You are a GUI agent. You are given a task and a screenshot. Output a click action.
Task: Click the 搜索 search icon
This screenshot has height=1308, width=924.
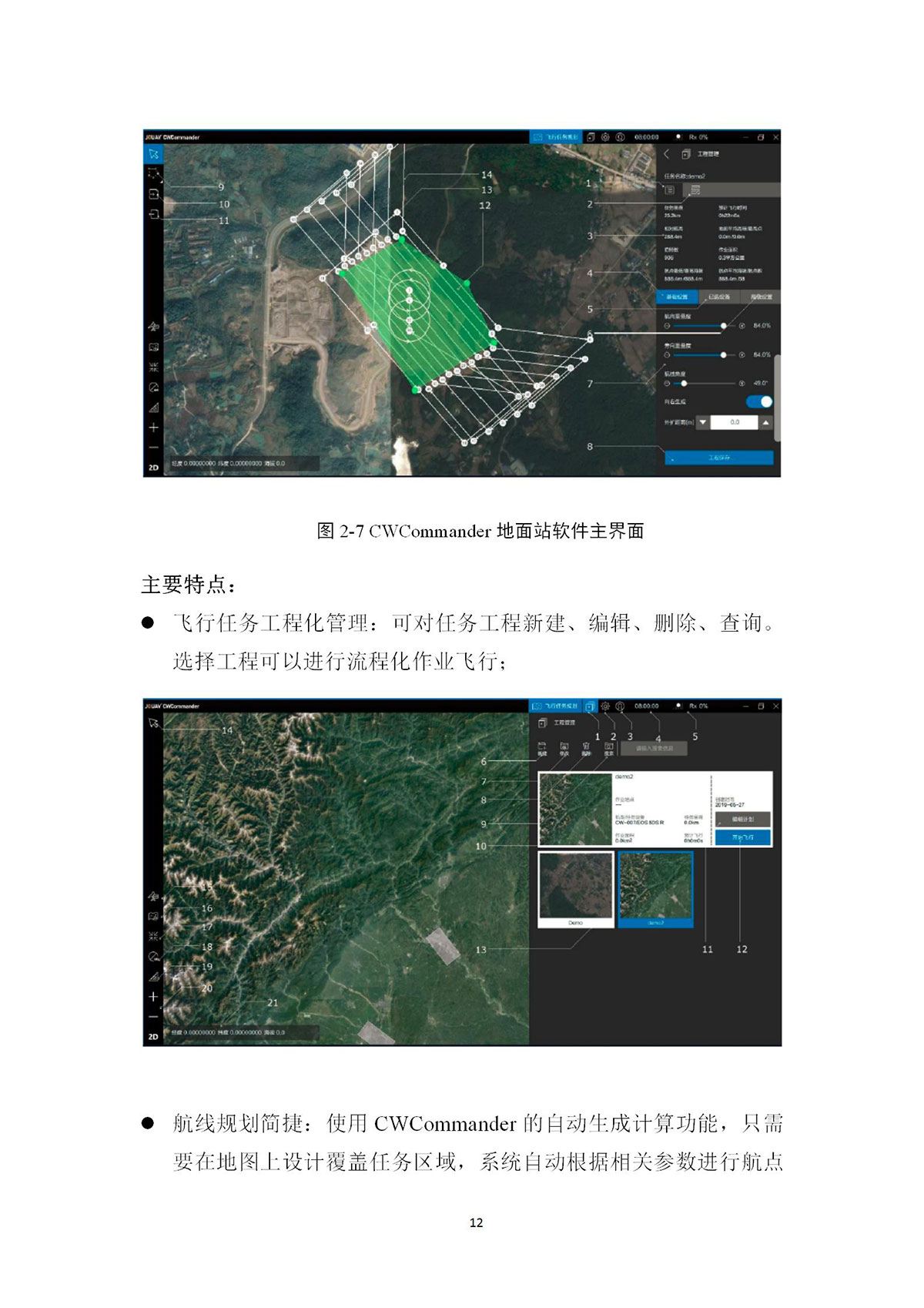click(x=608, y=749)
